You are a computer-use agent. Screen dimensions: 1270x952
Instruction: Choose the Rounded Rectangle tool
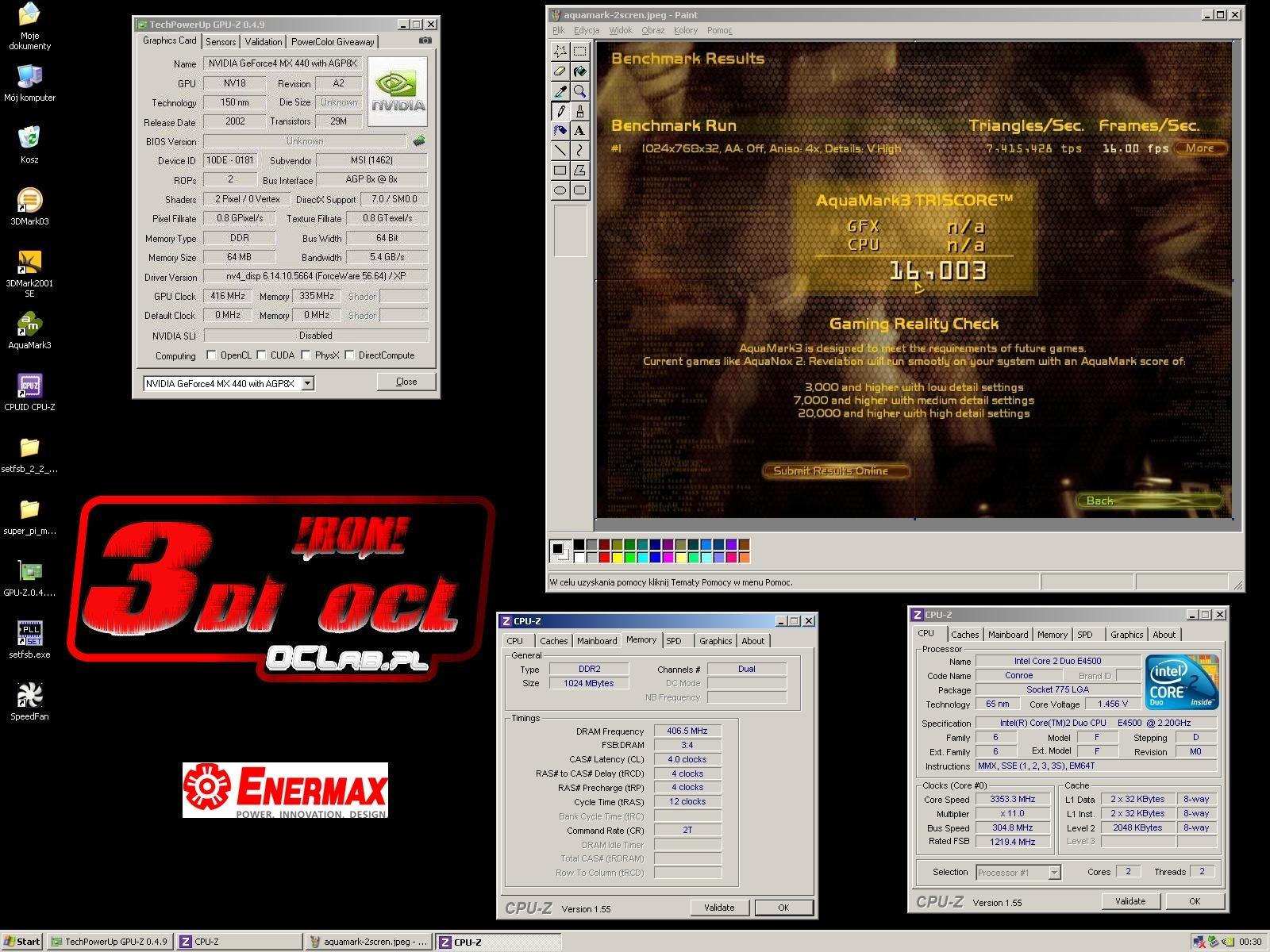tap(580, 190)
